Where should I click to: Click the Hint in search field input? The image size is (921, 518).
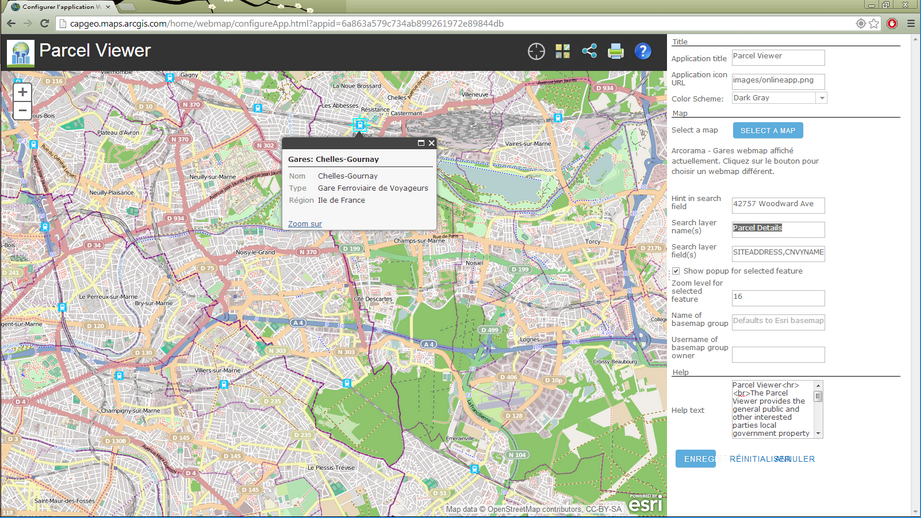click(x=778, y=205)
